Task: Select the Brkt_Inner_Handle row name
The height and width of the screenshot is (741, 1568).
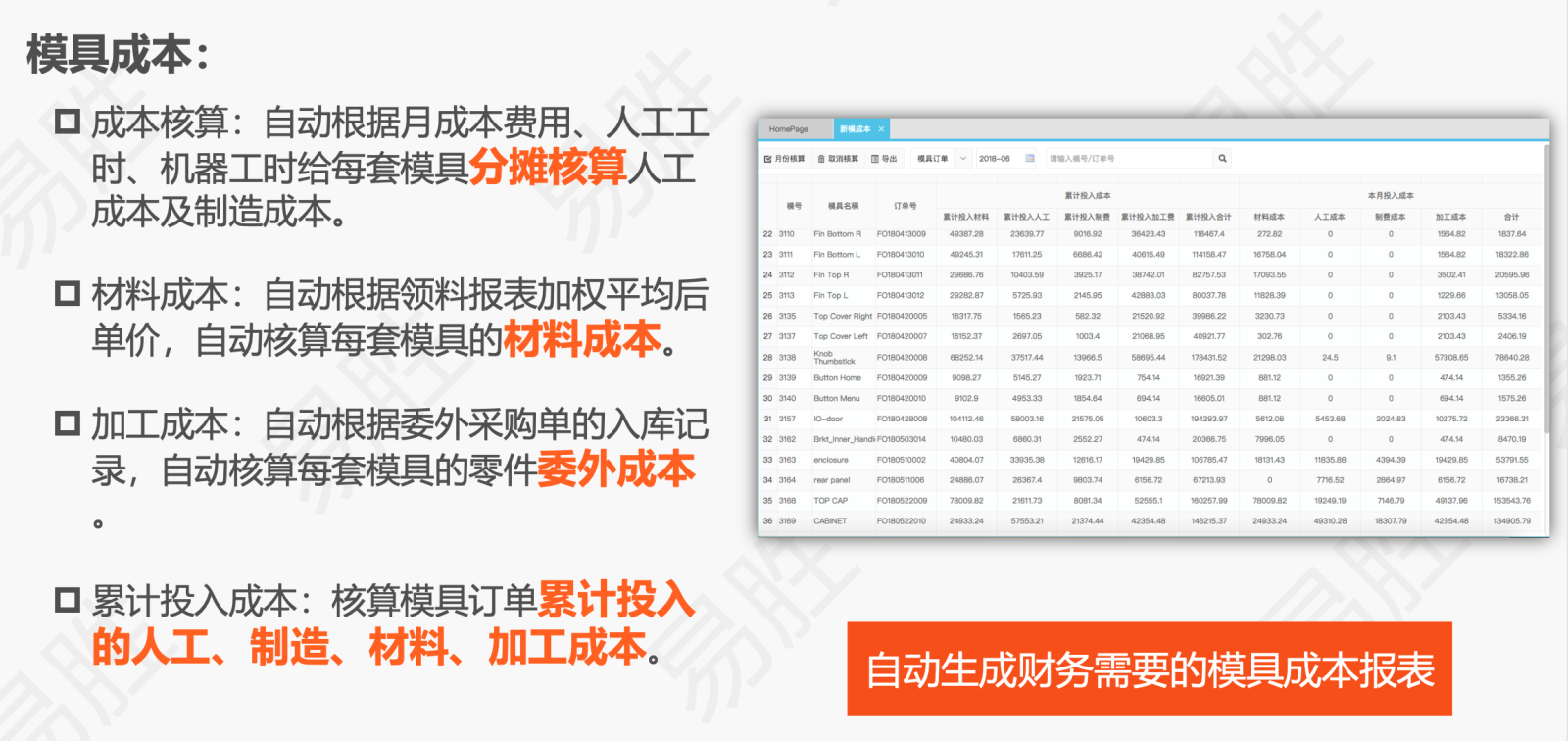Action: tap(844, 439)
